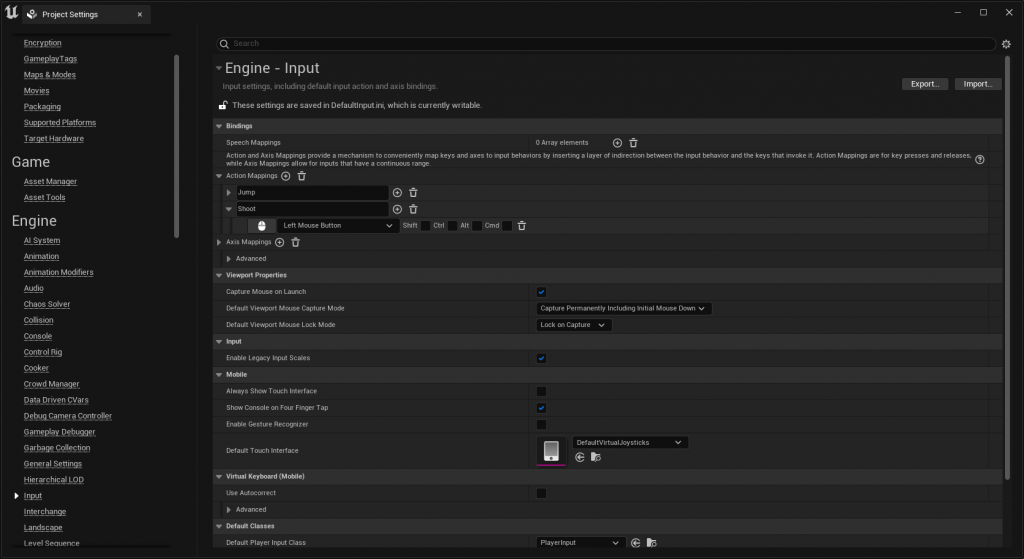The height and width of the screenshot is (559, 1024).
Task: Click the writable lock icon for DefaultInput.ini
Action: click(x=223, y=105)
